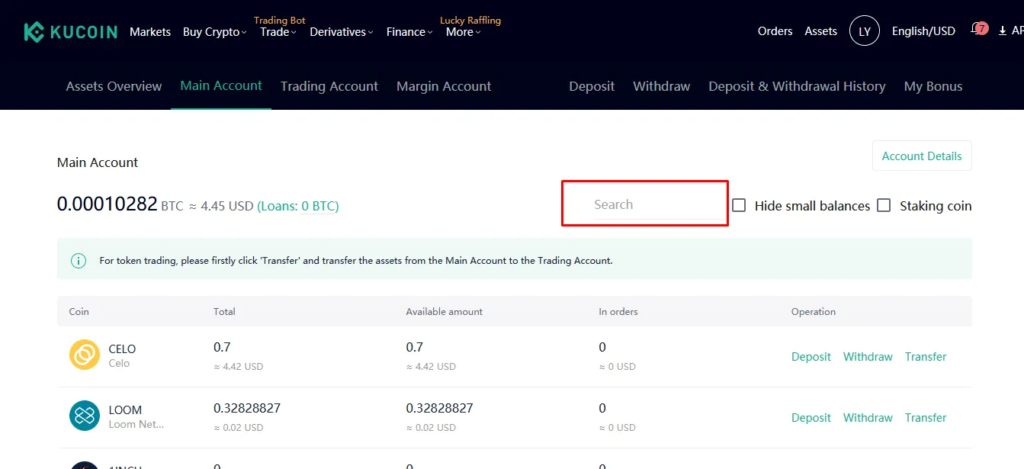Click the Total column header
The height and width of the screenshot is (469, 1024).
[x=224, y=312]
